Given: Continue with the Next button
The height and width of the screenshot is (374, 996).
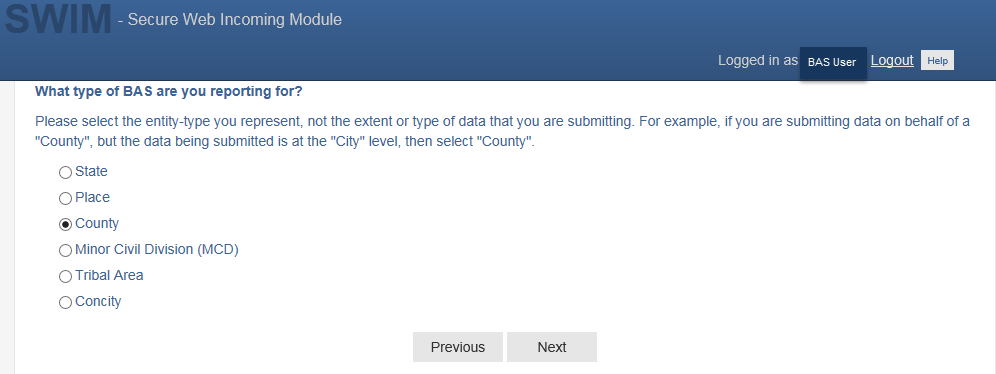Looking at the screenshot, I should point(551,347).
